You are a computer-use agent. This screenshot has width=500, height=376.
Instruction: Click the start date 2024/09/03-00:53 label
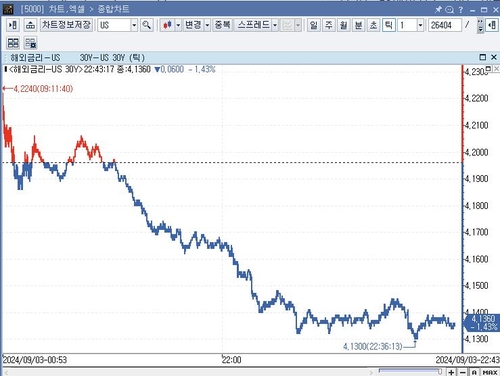(35, 360)
